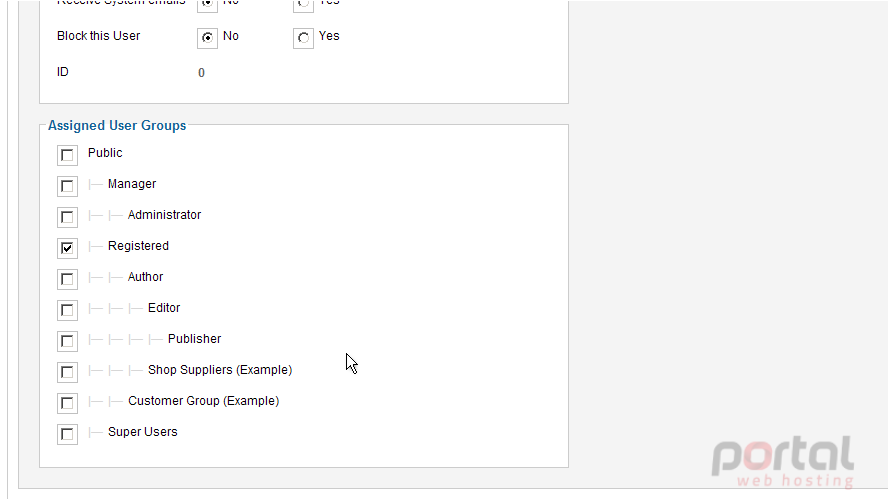889x500 pixels.
Task: Toggle the Editor group checkbox
Action: [67, 310]
